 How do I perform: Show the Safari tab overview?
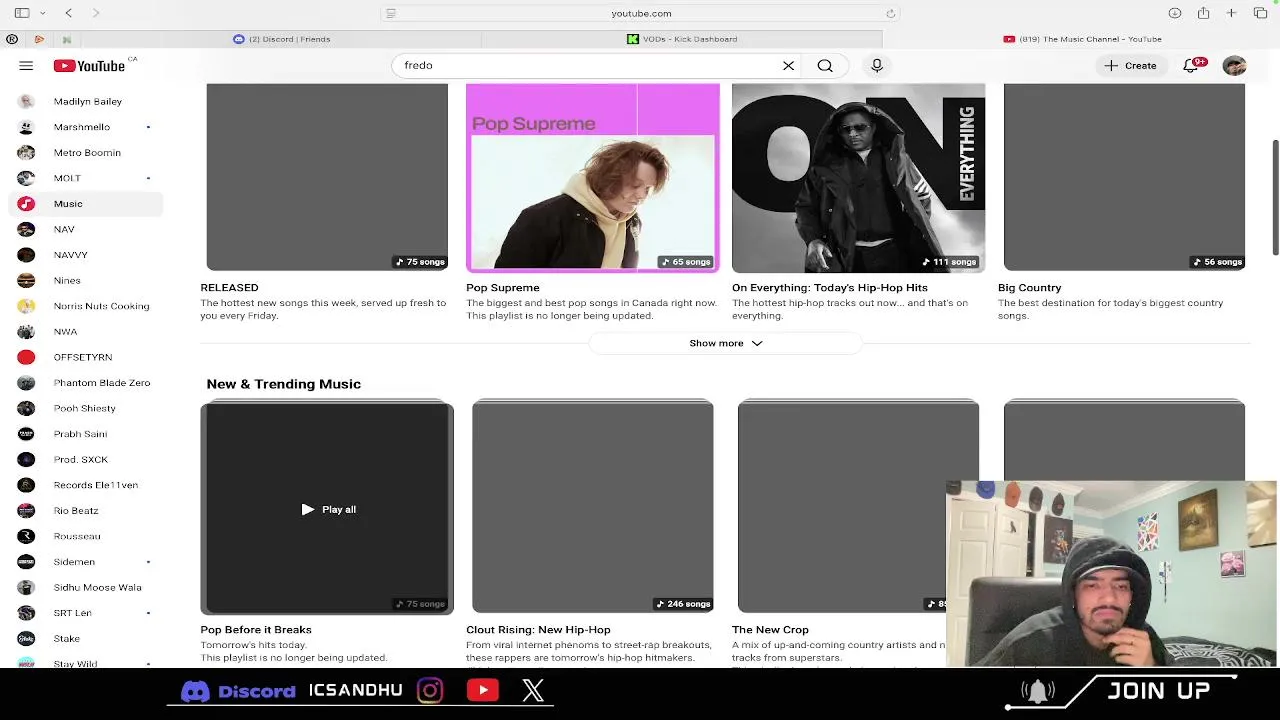[1260, 13]
